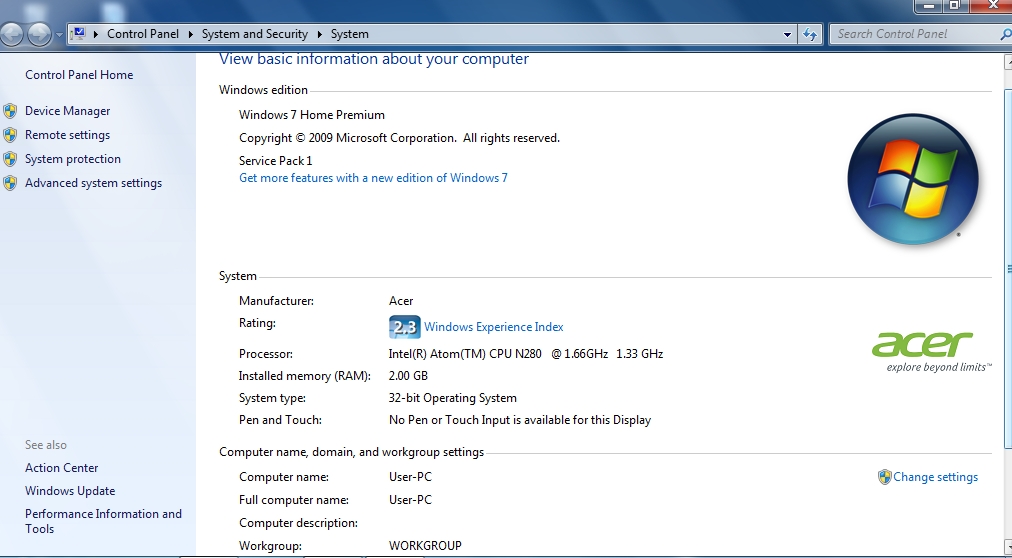Open the recent pages dropdown arrow
This screenshot has height=558, width=1012.
(x=59, y=34)
